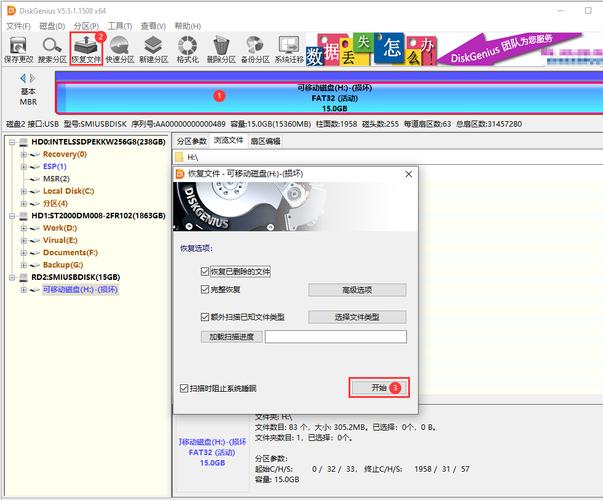Click the HD1 ST2000DM008 disk icon

click(x=24, y=216)
